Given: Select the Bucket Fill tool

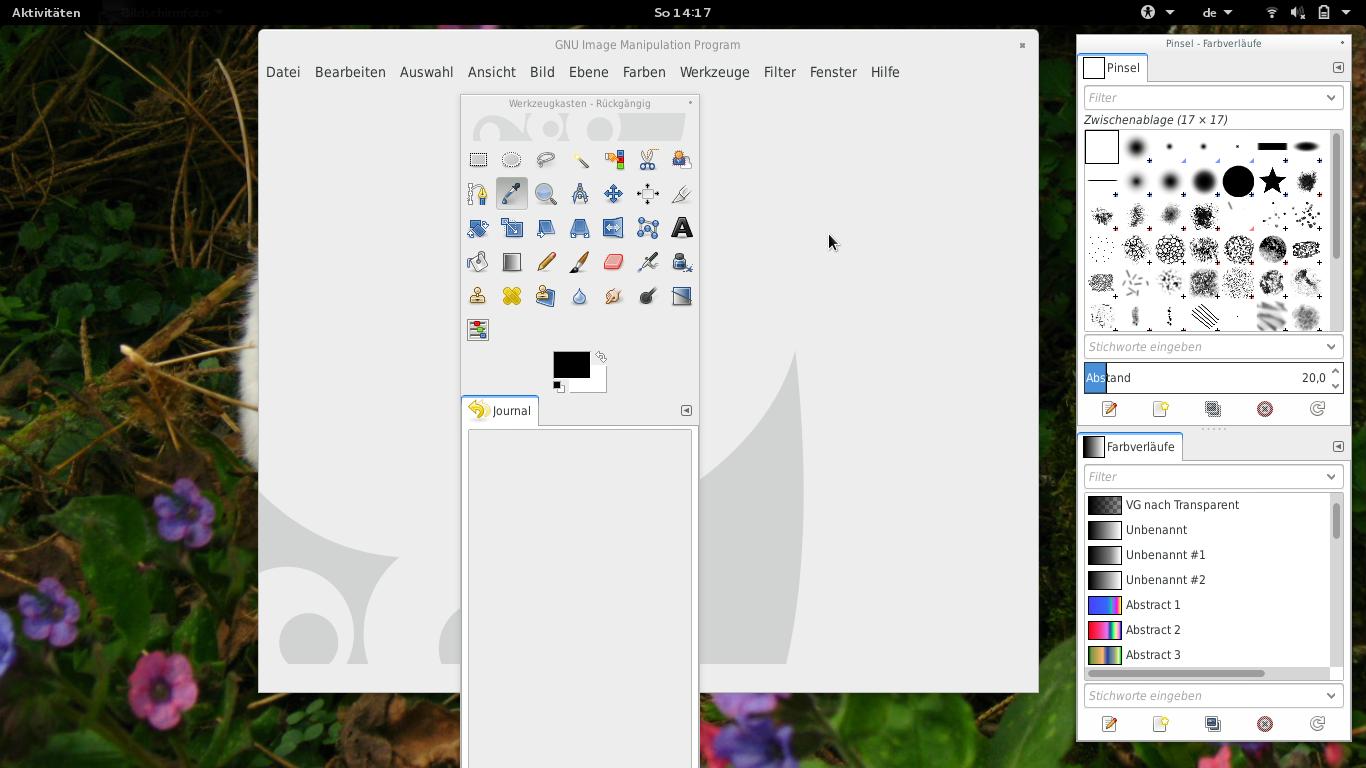Looking at the screenshot, I should point(478,262).
